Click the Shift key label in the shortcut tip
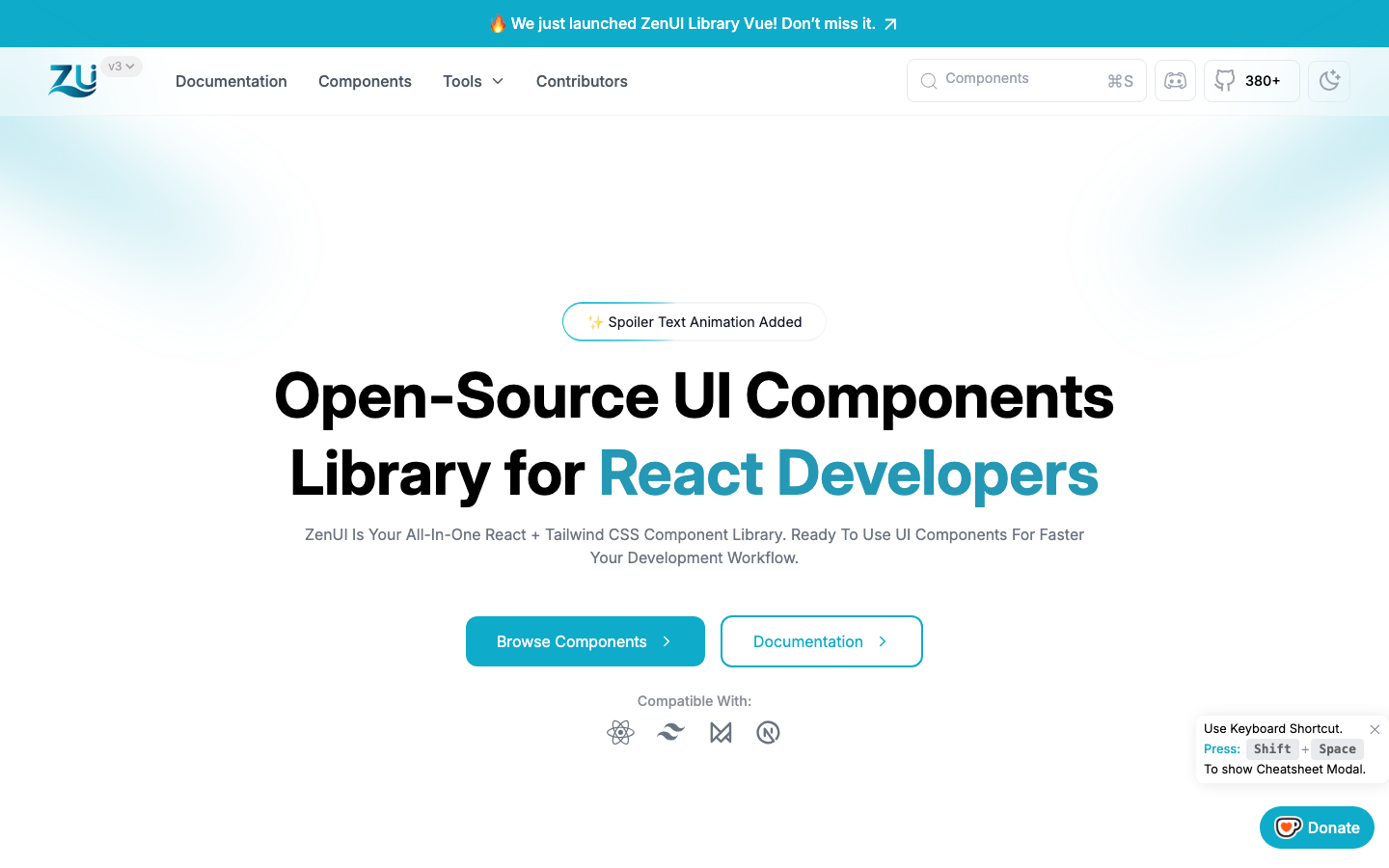Image resolution: width=1389 pixels, height=868 pixels. [1272, 749]
